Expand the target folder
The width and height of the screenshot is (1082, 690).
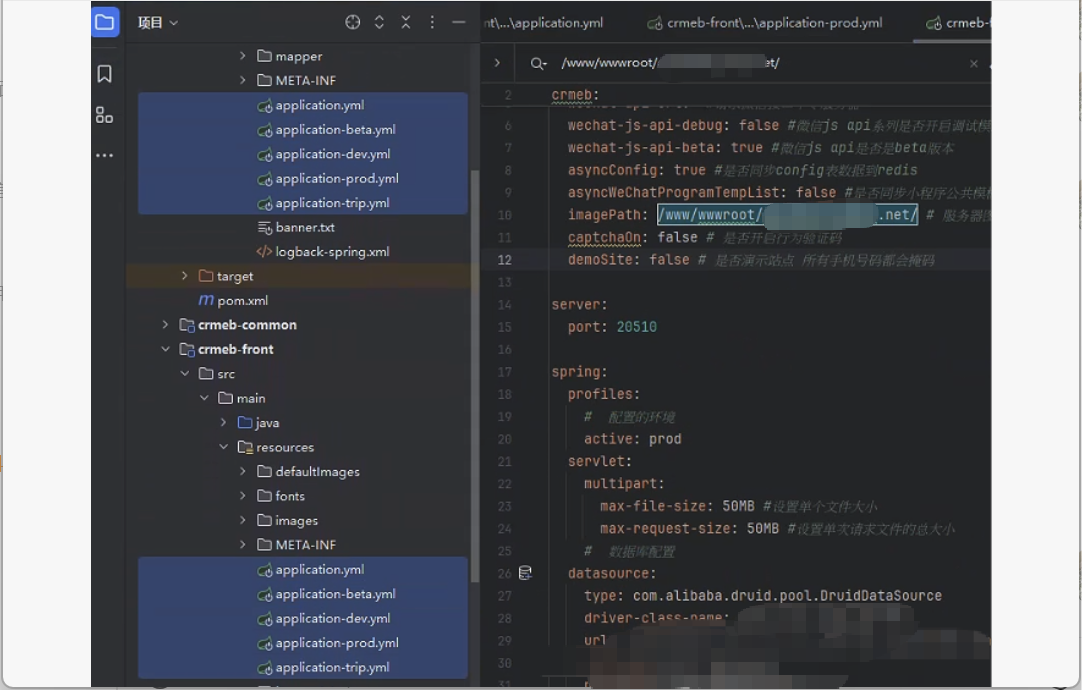point(184,276)
